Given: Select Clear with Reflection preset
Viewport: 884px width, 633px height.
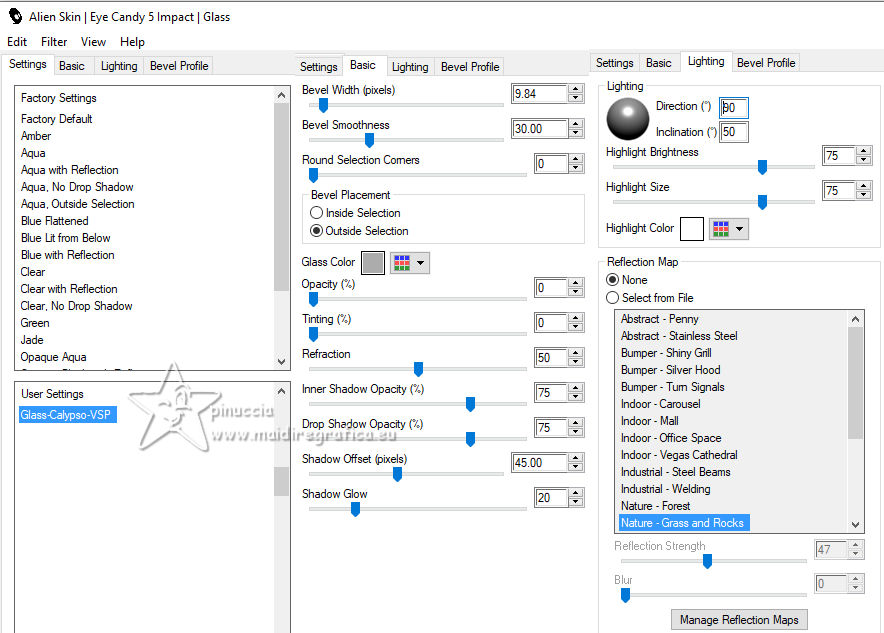Looking at the screenshot, I should pos(69,289).
